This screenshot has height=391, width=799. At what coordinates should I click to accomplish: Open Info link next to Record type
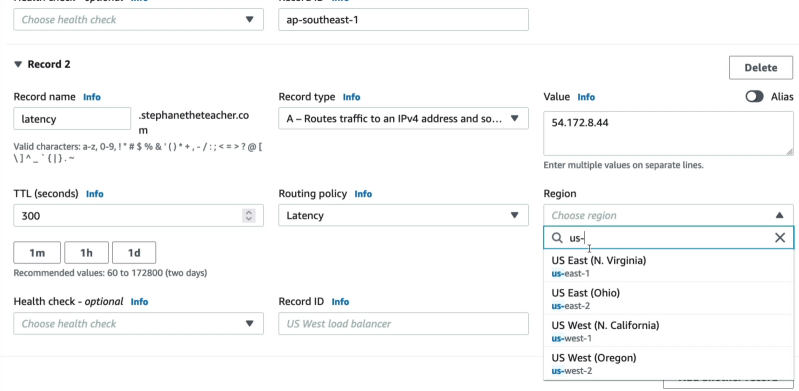(351, 97)
